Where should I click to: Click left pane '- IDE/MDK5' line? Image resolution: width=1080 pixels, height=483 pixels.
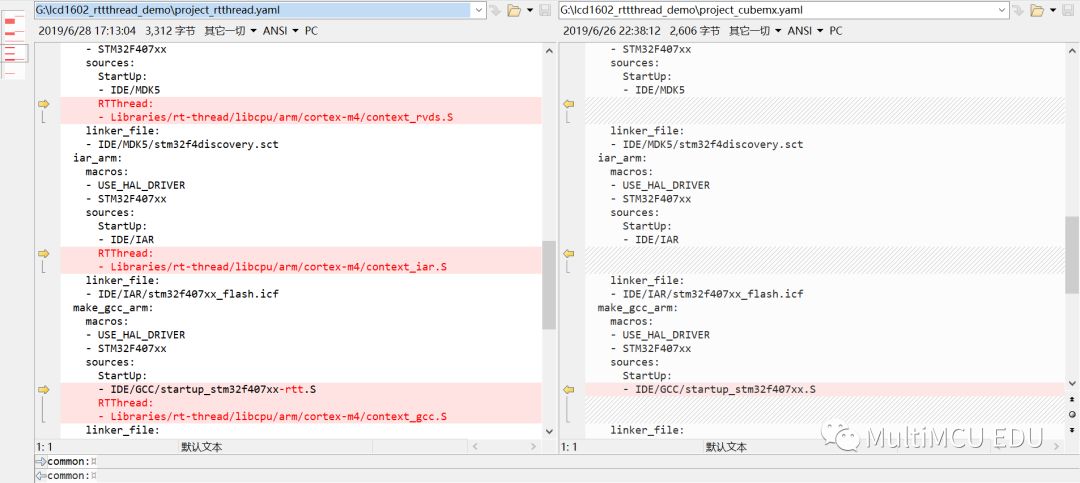pos(129,90)
